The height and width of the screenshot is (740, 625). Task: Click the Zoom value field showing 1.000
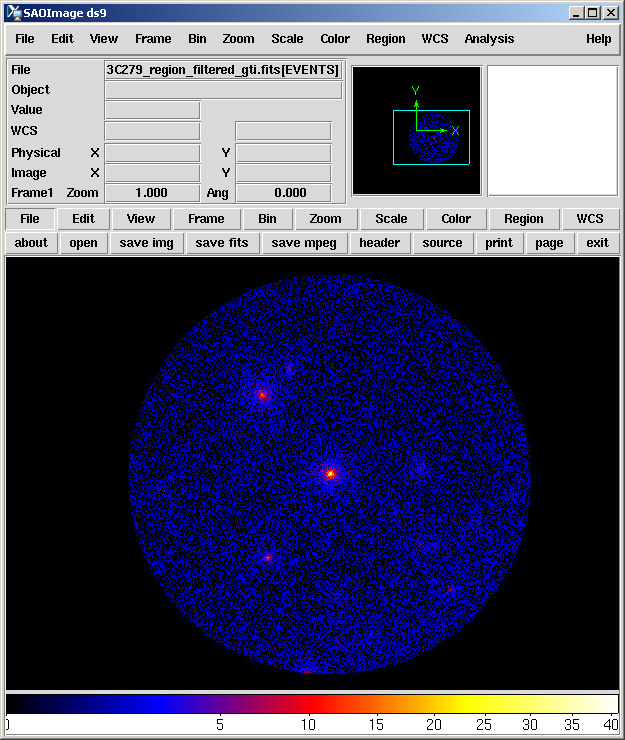point(152,193)
